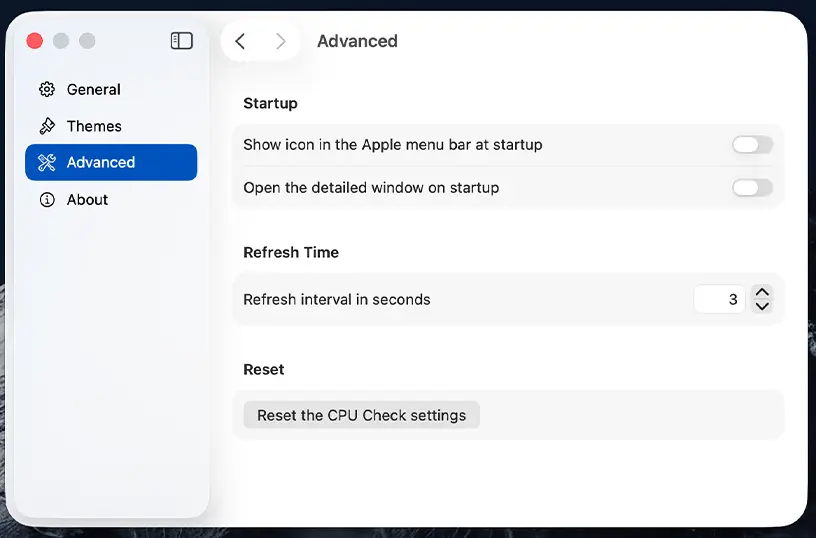
Task: Click the zoom window button
Action: click(87, 41)
